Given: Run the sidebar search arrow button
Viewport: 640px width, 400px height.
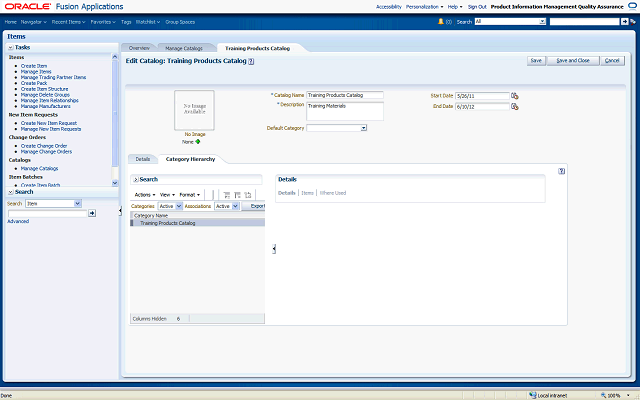Looking at the screenshot, I should point(92,213).
